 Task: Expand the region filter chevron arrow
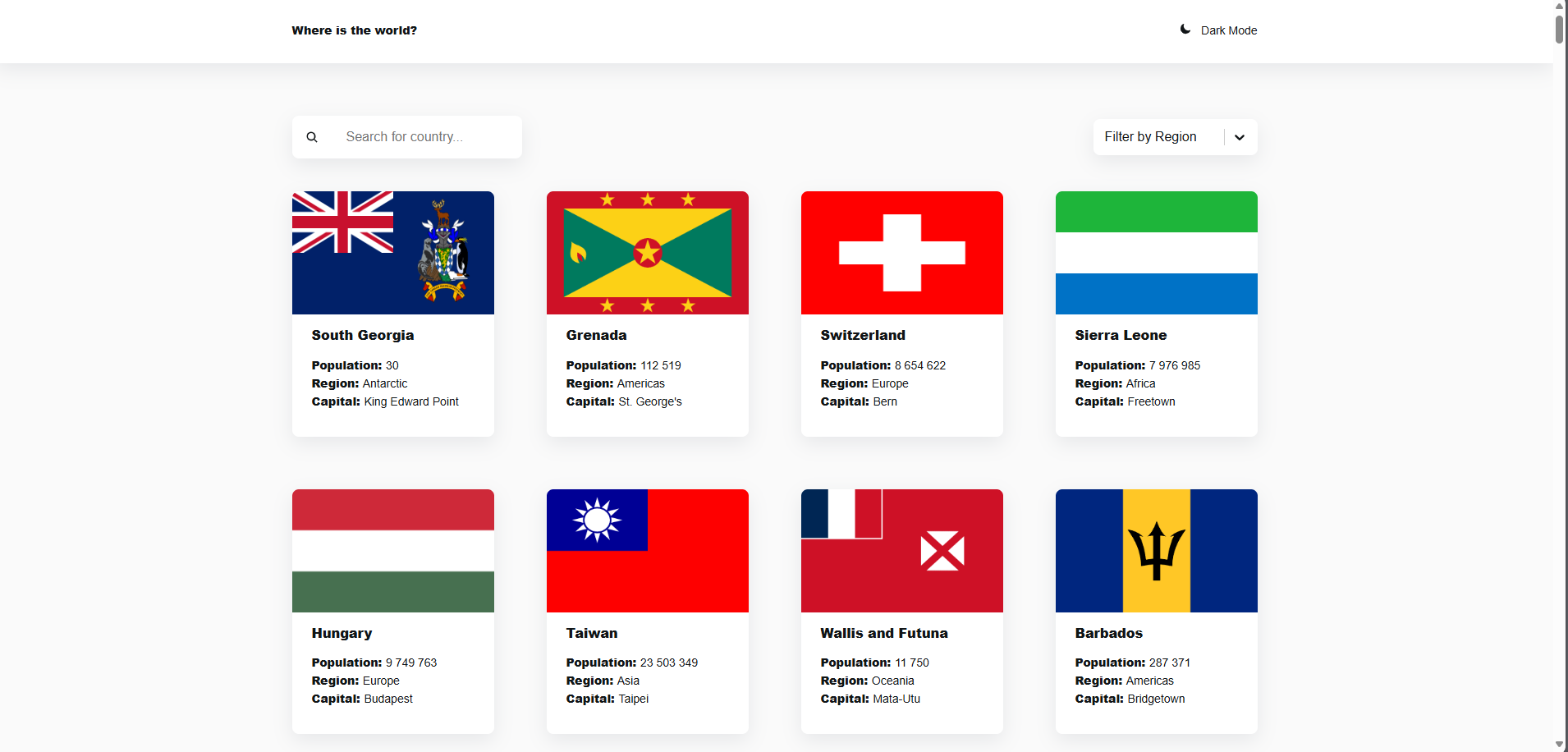point(1240,137)
